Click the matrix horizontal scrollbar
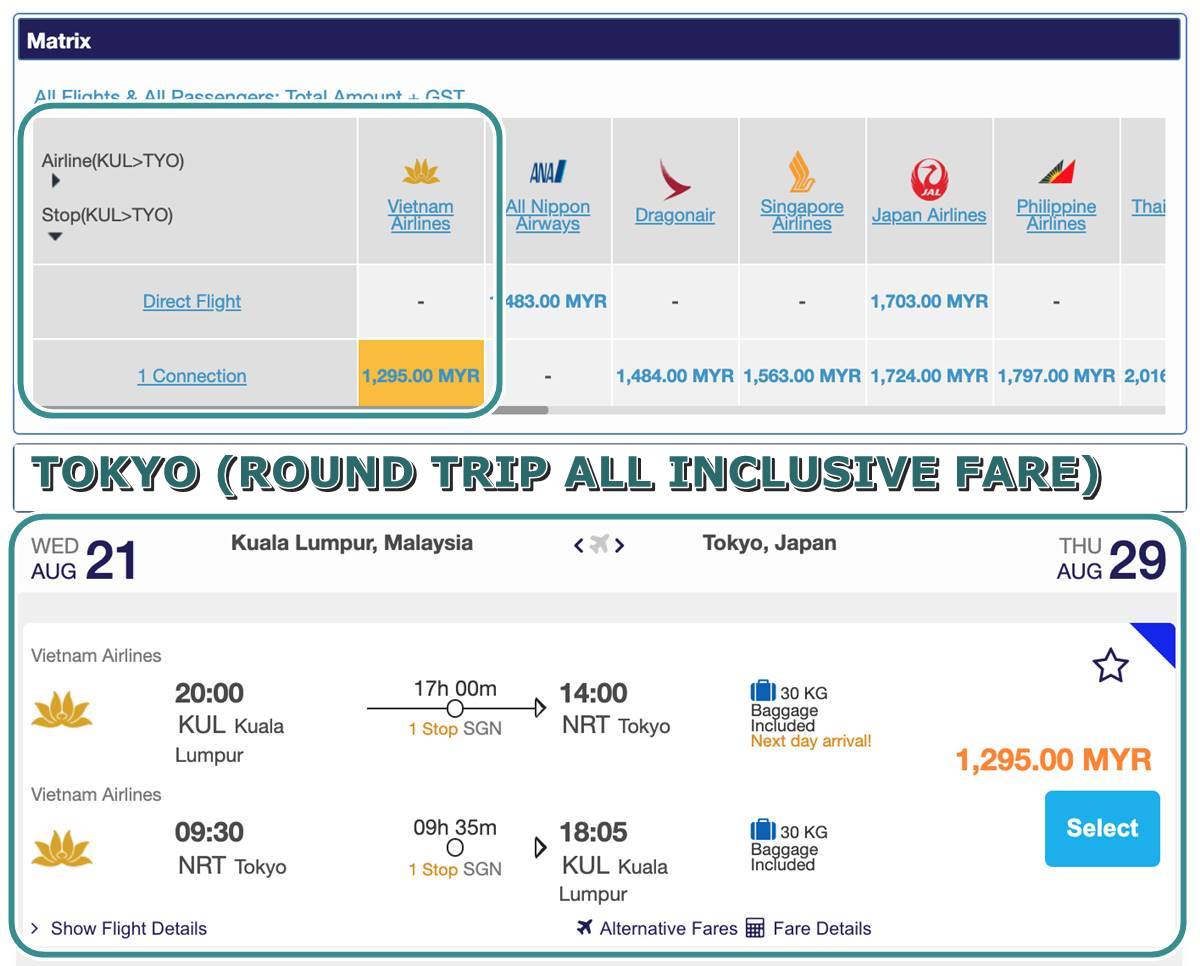This screenshot has height=966, width=1200. [522, 410]
